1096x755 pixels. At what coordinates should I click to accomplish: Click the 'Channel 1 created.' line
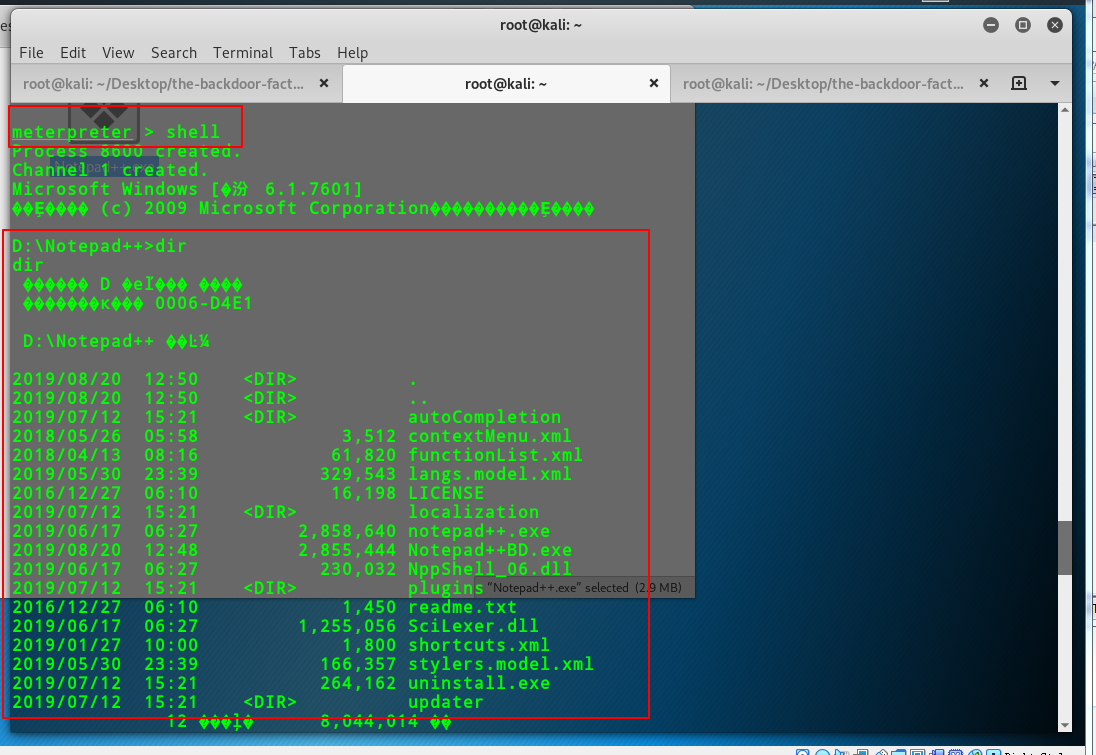pos(110,170)
